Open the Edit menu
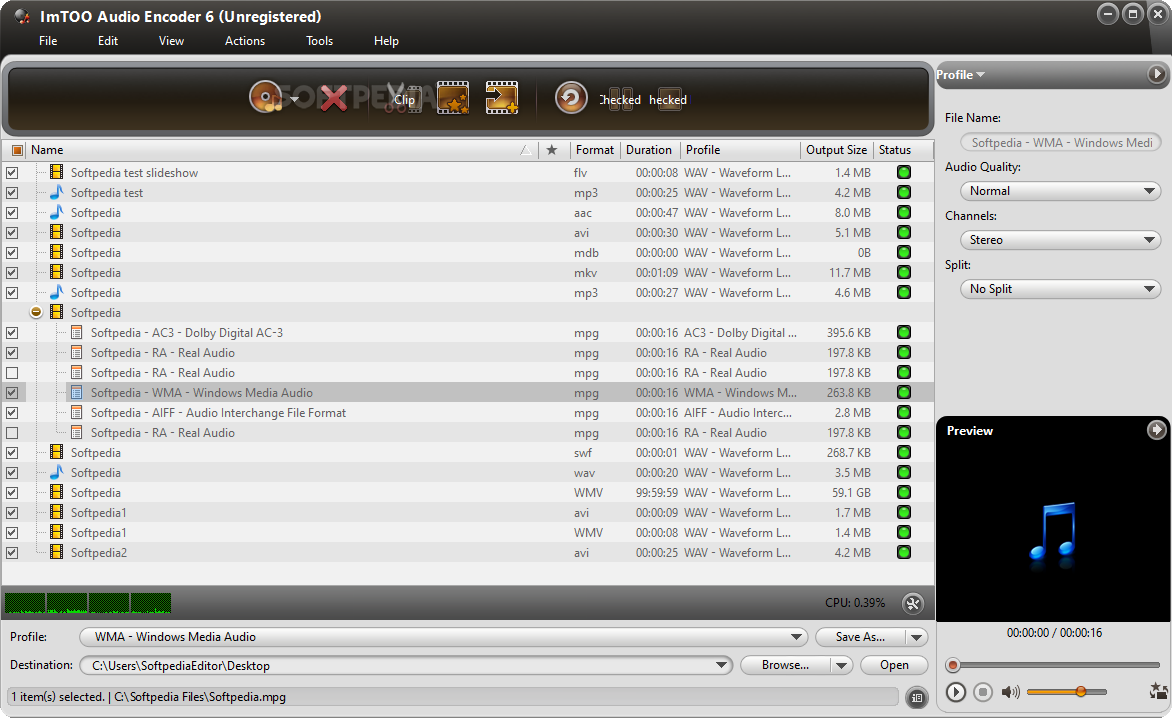 click(x=108, y=40)
